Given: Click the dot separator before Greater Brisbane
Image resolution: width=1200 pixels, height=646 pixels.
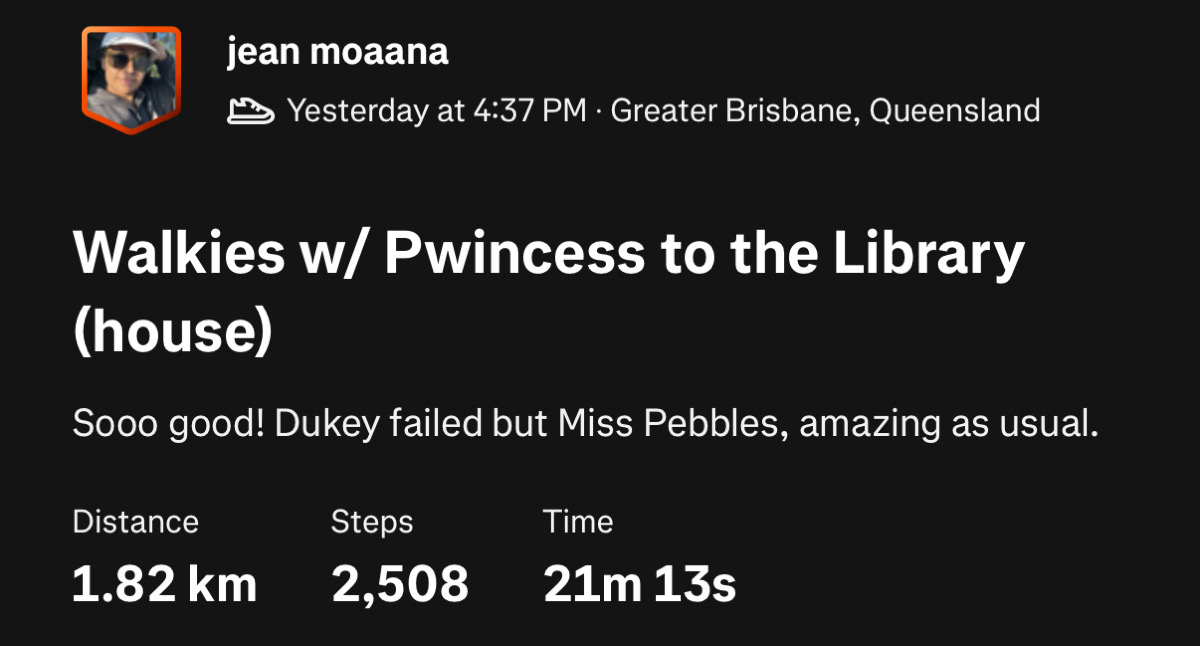Looking at the screenshot, I should (x=598, y=110).
